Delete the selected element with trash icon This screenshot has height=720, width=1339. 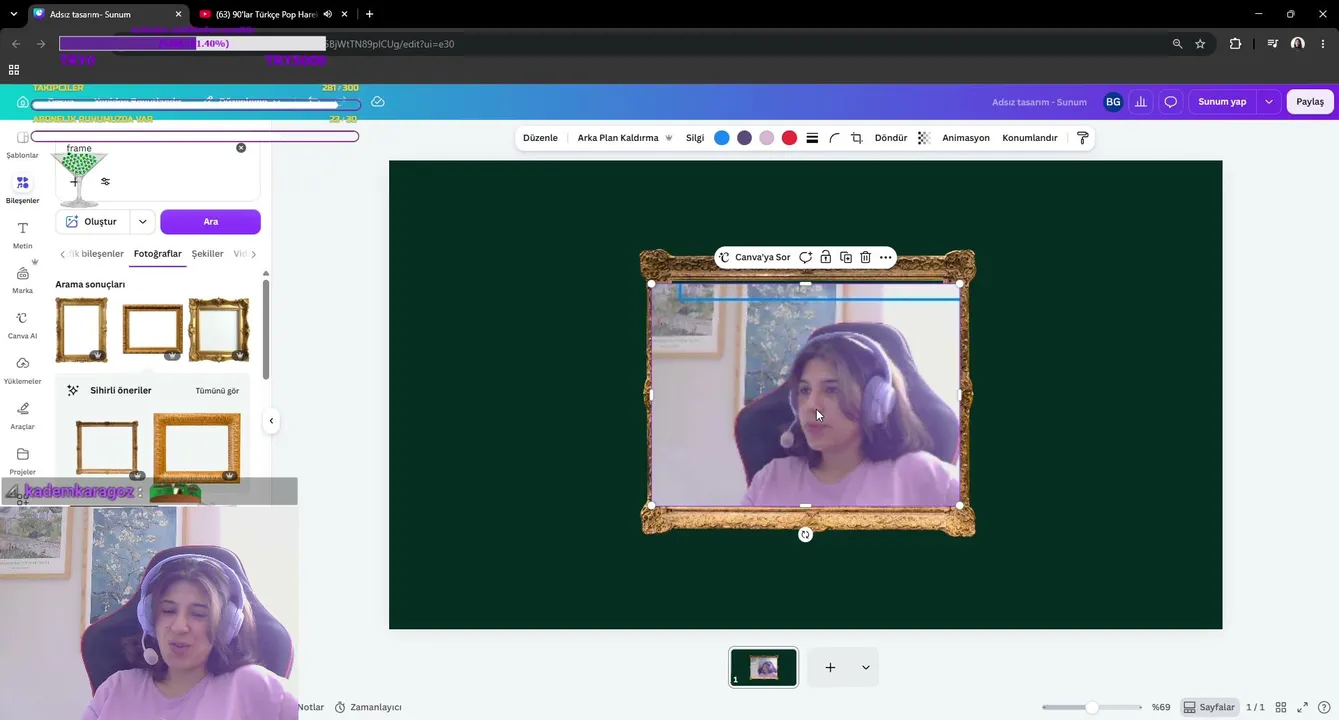point(866,257)
